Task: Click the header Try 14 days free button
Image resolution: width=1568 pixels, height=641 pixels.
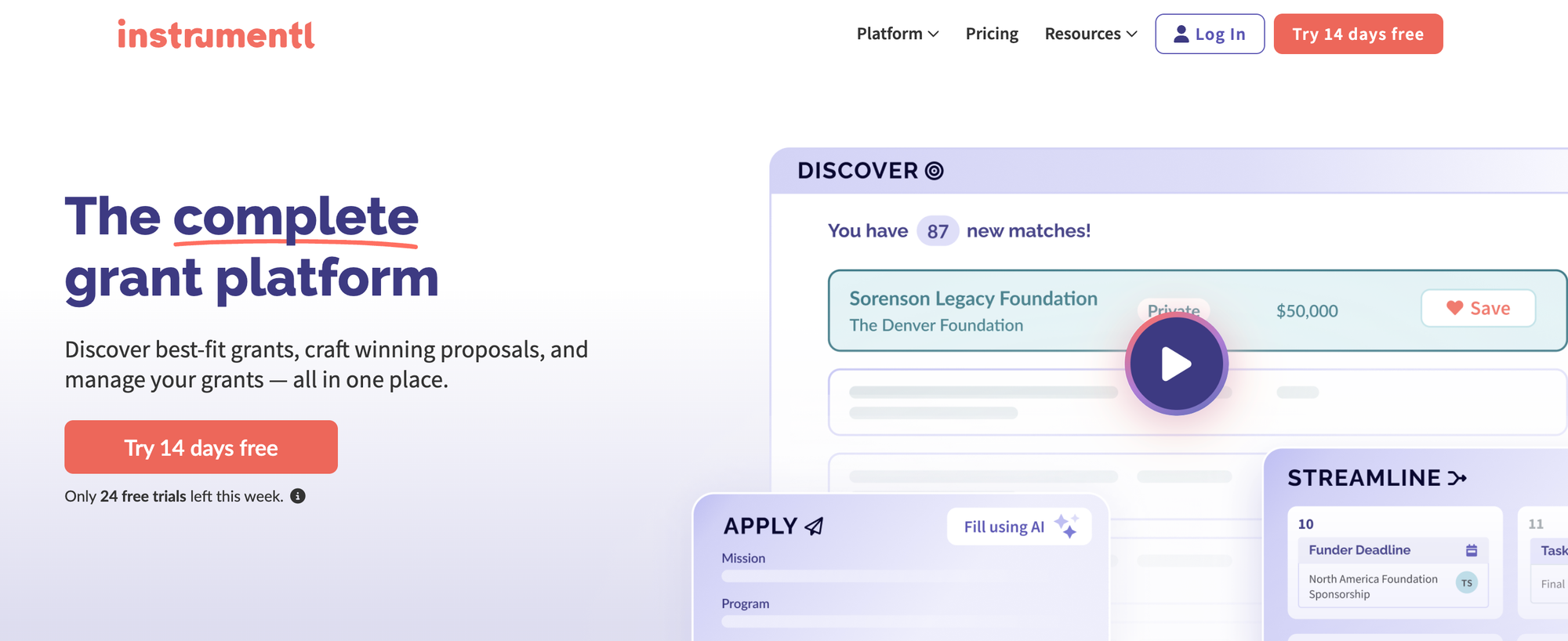Action: coord(1358,34)
